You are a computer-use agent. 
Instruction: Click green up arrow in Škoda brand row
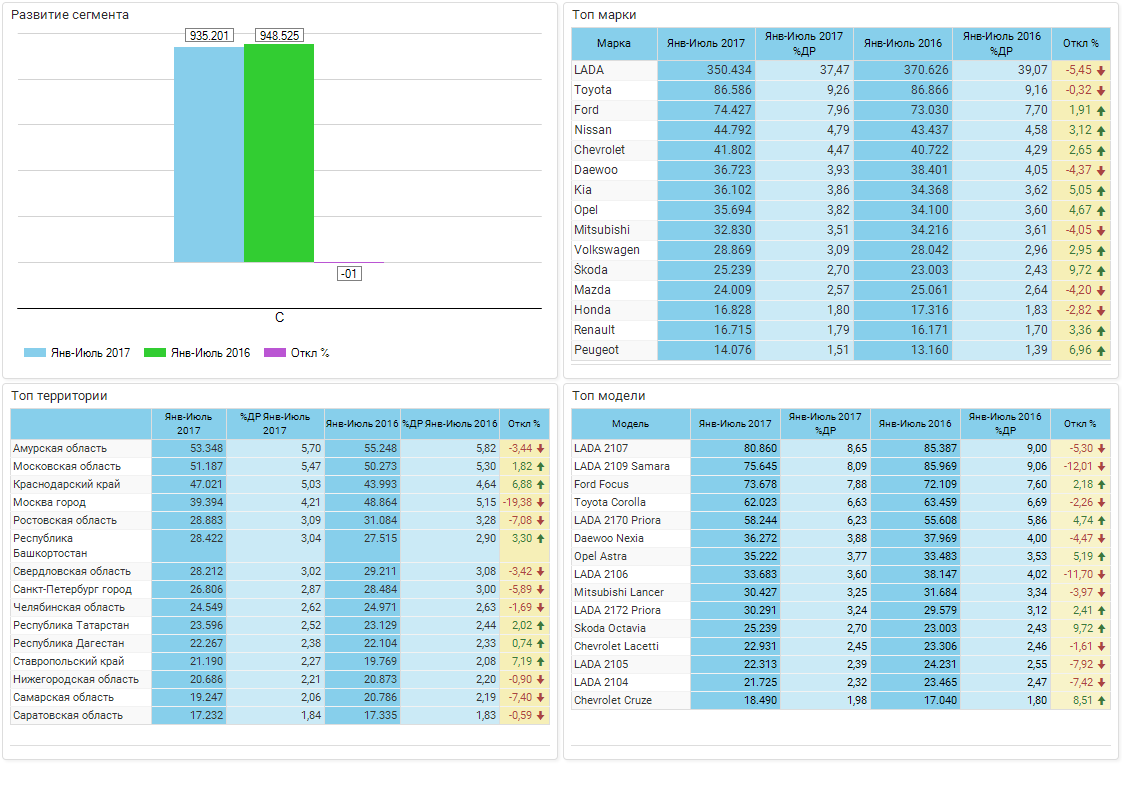coord(1101,271)
